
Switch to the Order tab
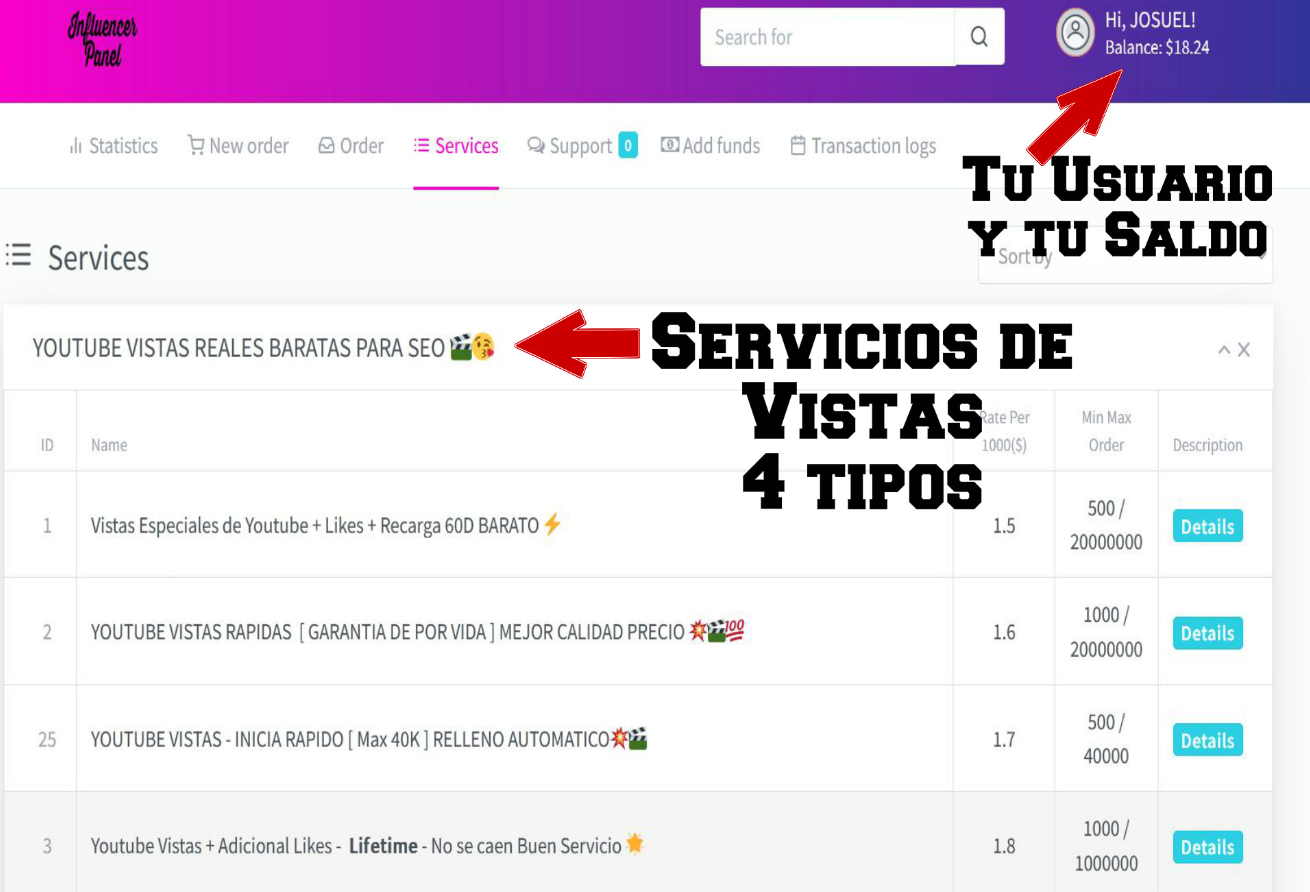(351, 146)
